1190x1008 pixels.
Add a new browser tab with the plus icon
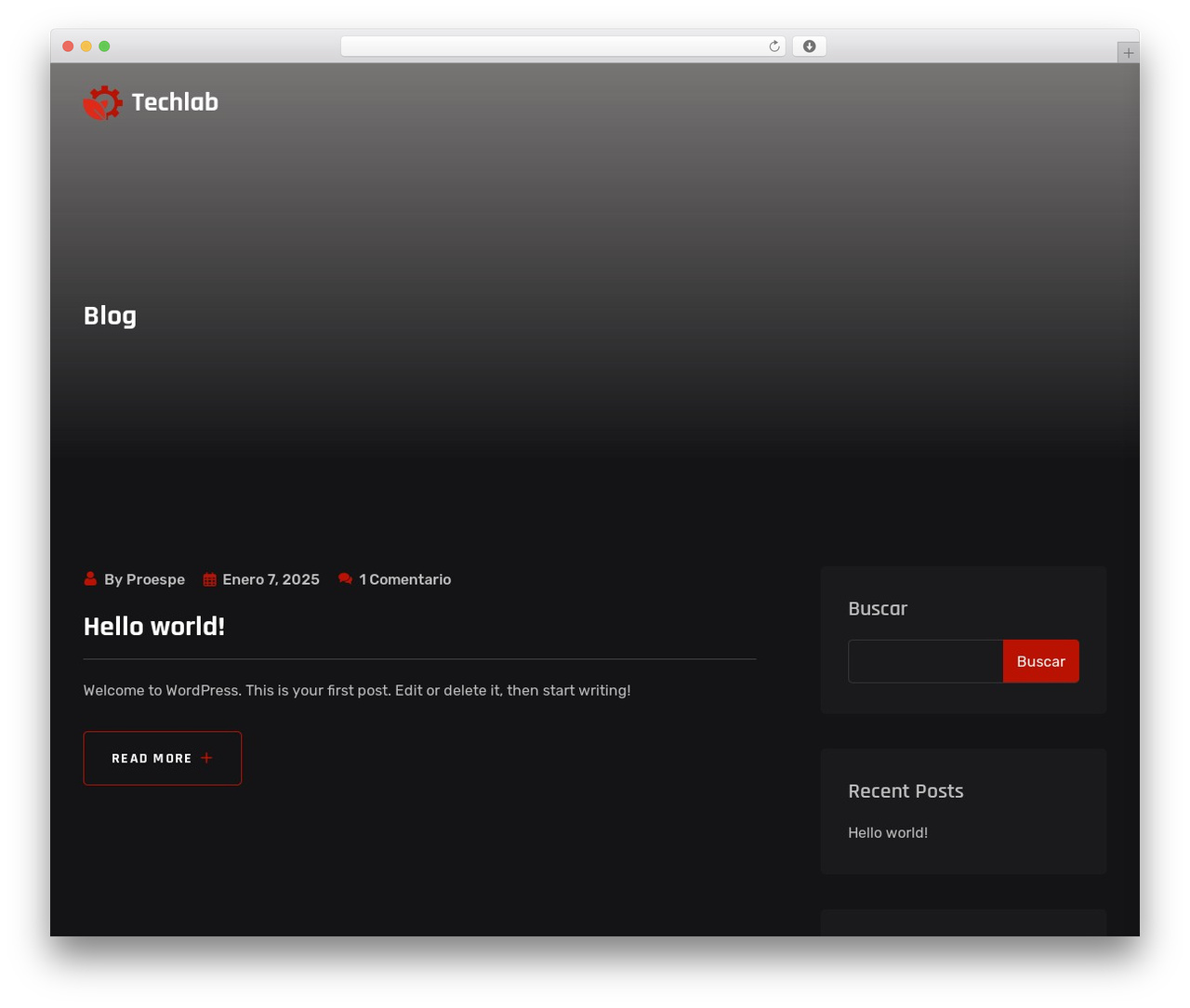coord(1128,53)
